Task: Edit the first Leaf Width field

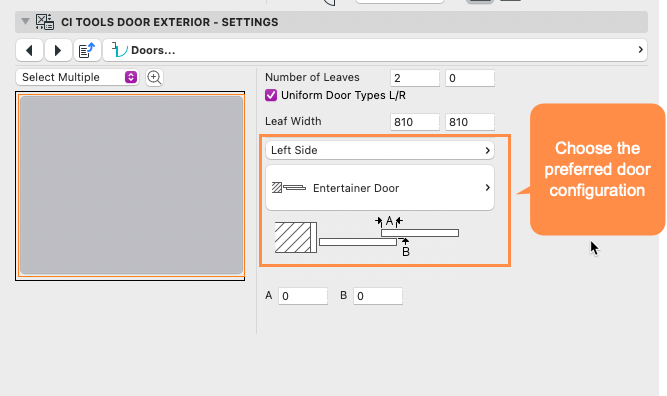Action: pos(415,122)
